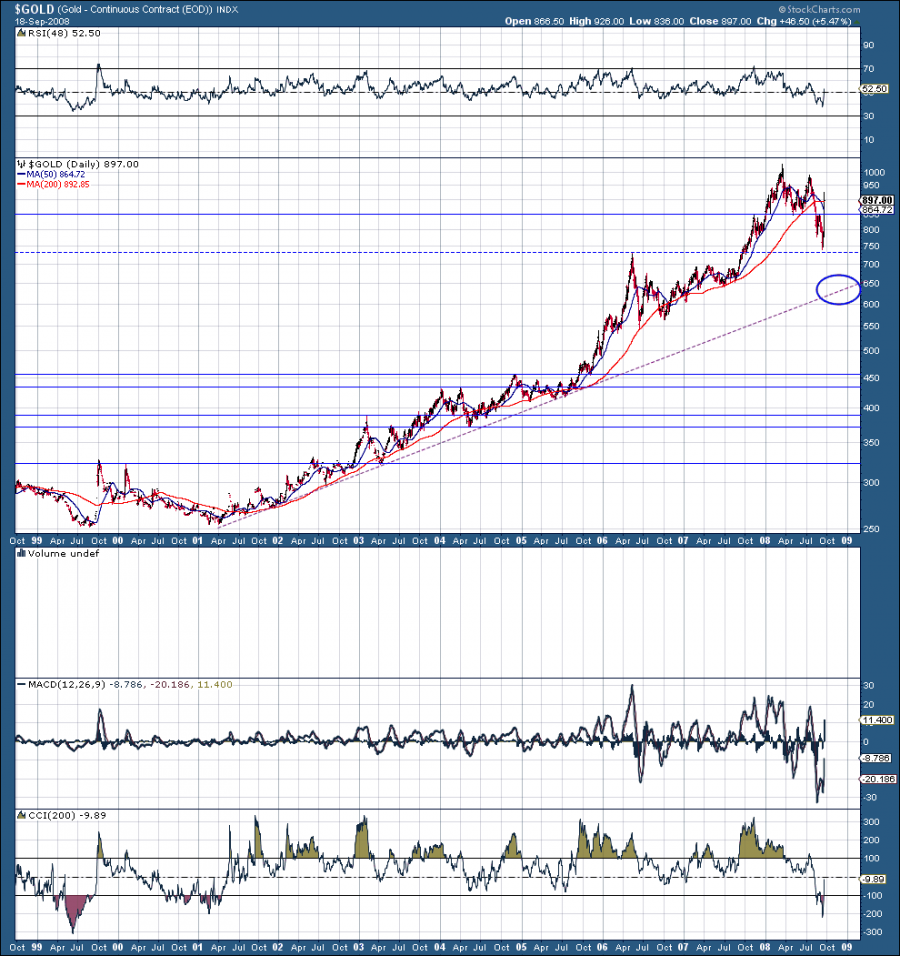Click the 897.00 price tag on axis

point(877,200)
